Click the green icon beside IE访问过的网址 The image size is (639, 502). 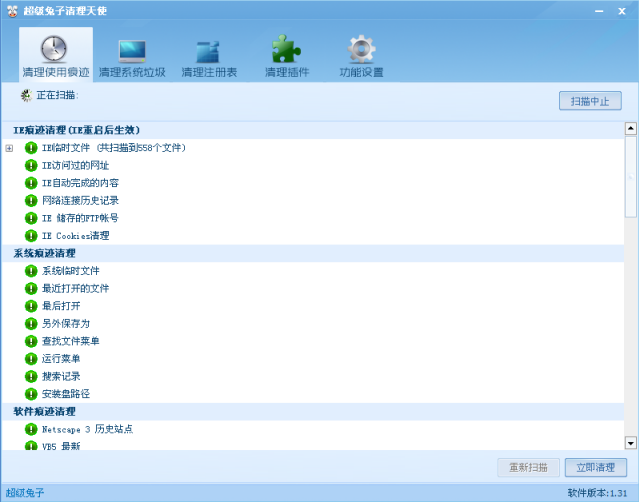[31, 165]
